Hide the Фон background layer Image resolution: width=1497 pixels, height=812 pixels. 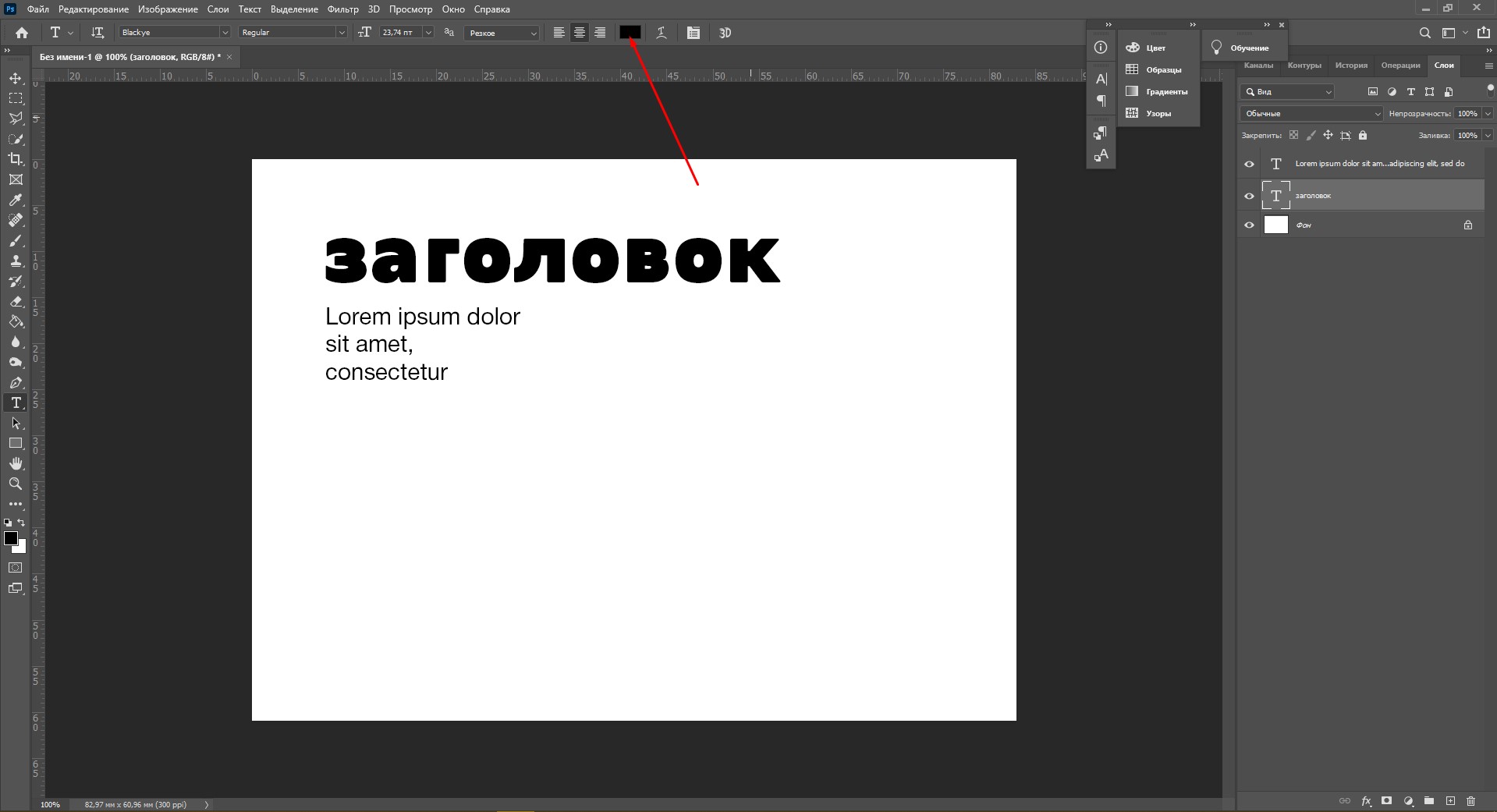1249,225
